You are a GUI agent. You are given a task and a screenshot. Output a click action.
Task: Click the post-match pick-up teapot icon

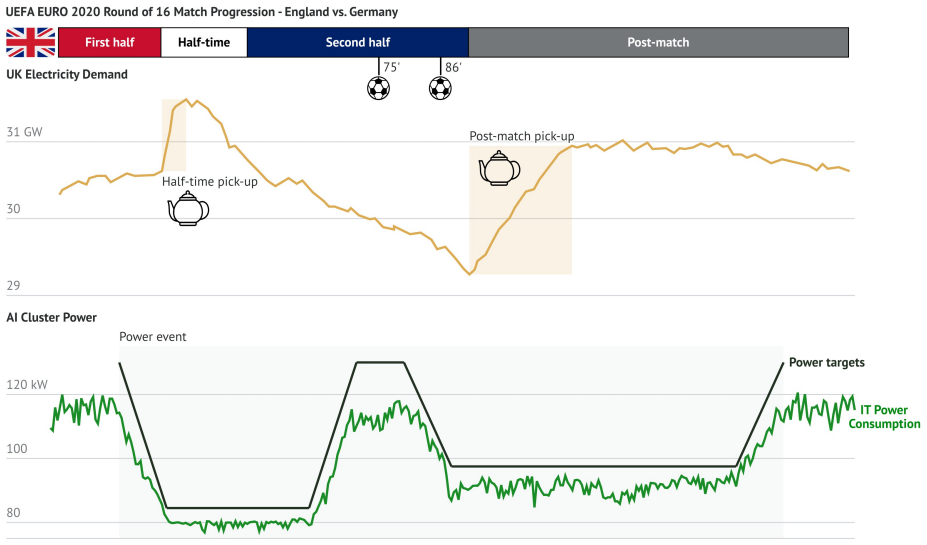pyautogui.click(x=500, y=168)
